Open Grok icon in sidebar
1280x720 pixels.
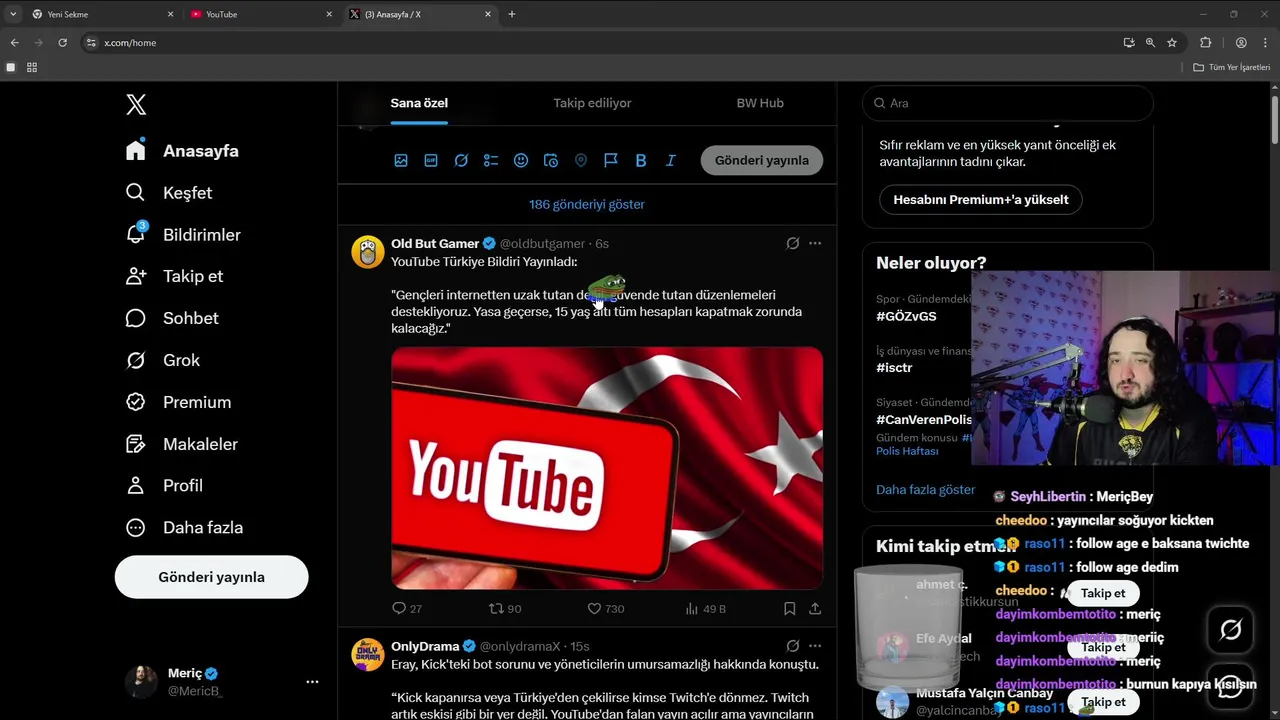[135, 360]
